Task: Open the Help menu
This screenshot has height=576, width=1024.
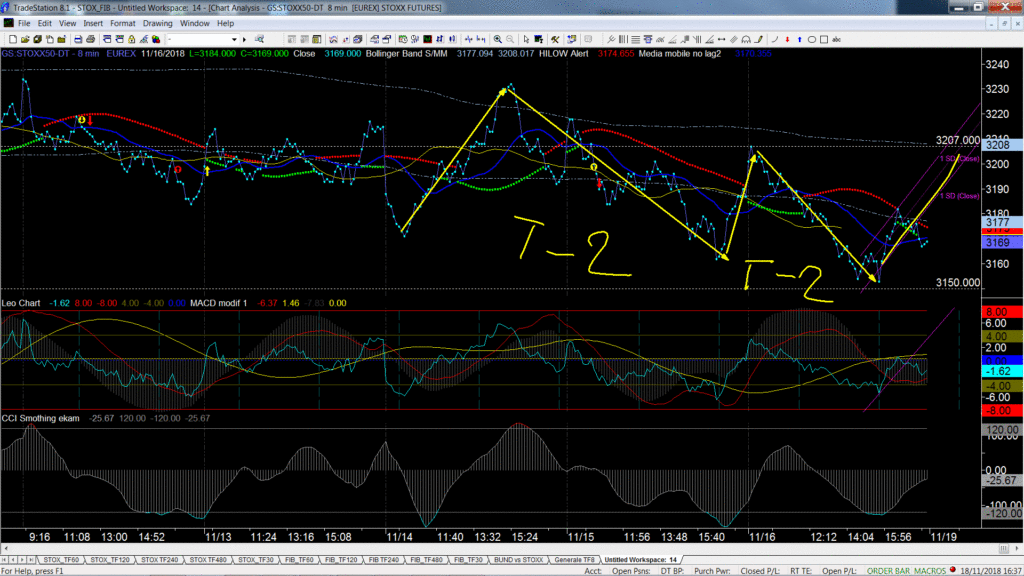Action: point(225,23)
